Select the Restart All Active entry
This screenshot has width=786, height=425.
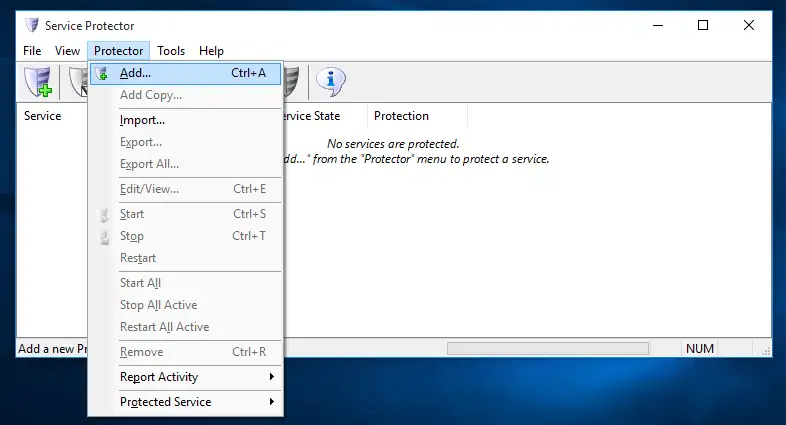click(x=185, y=328)
